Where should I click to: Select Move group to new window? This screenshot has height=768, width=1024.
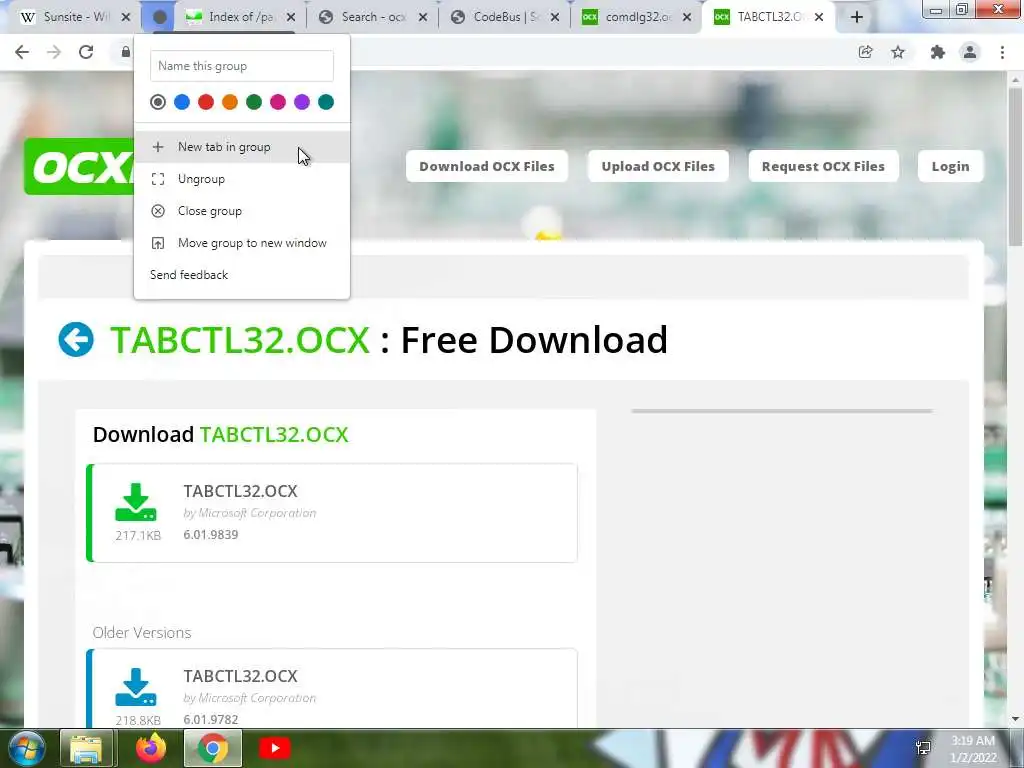tap(242, 243)
